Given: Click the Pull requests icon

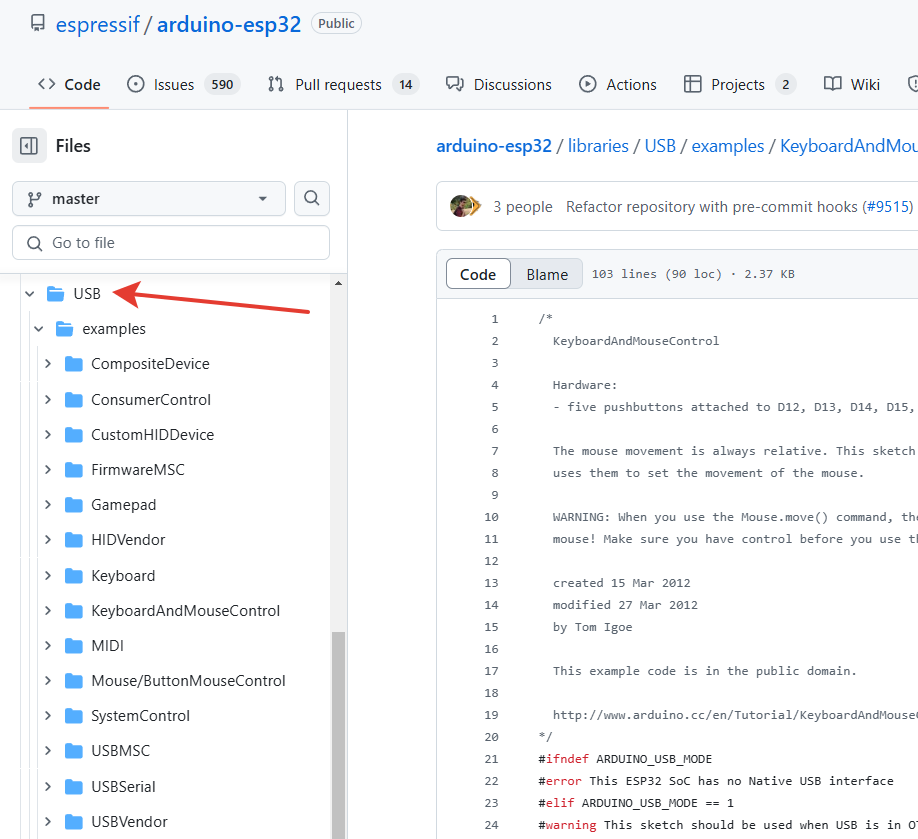Looking at the screenshot, I should pos(276,84).
